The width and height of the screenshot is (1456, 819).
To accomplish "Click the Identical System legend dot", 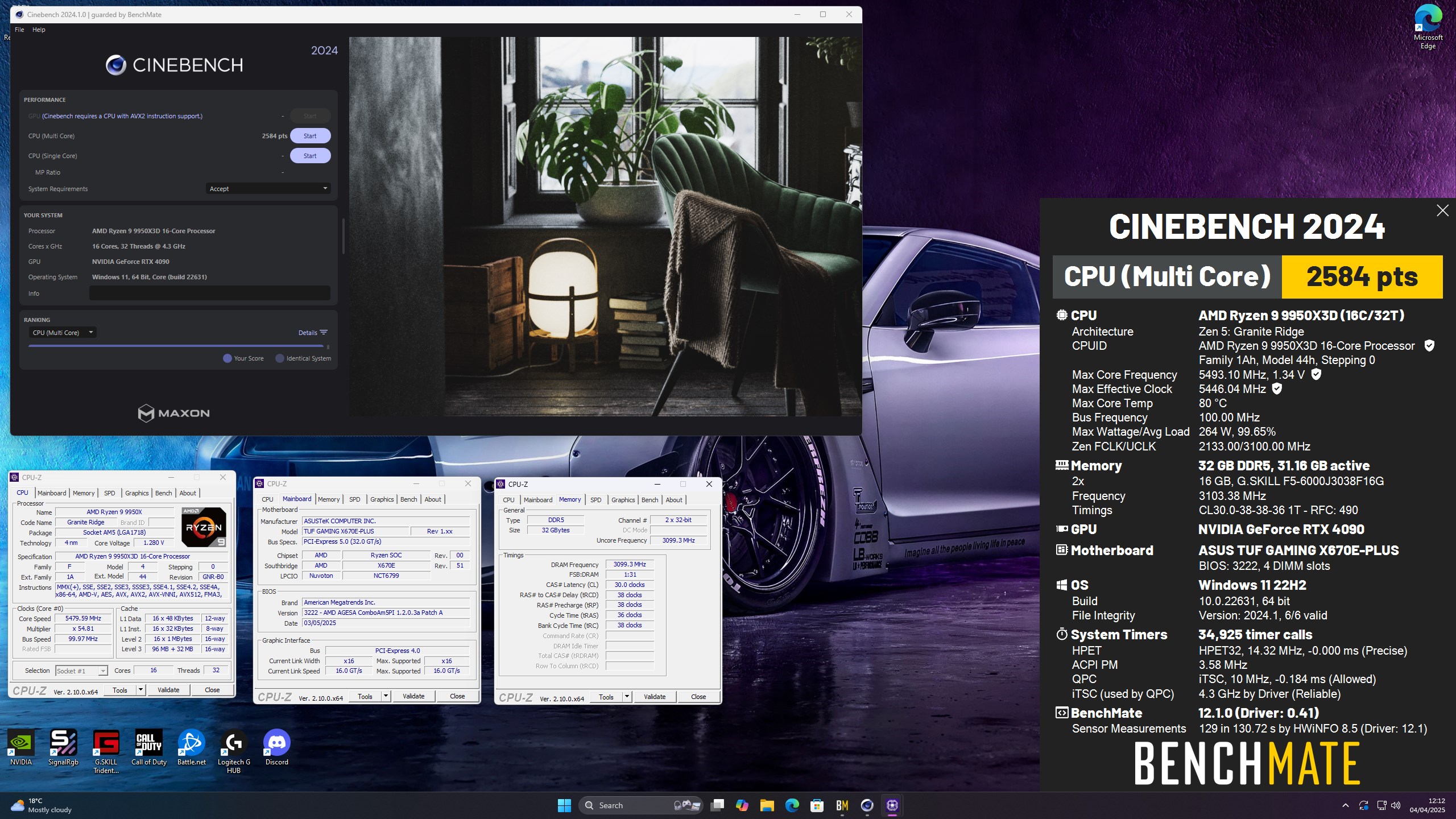I will click(280, 358).
